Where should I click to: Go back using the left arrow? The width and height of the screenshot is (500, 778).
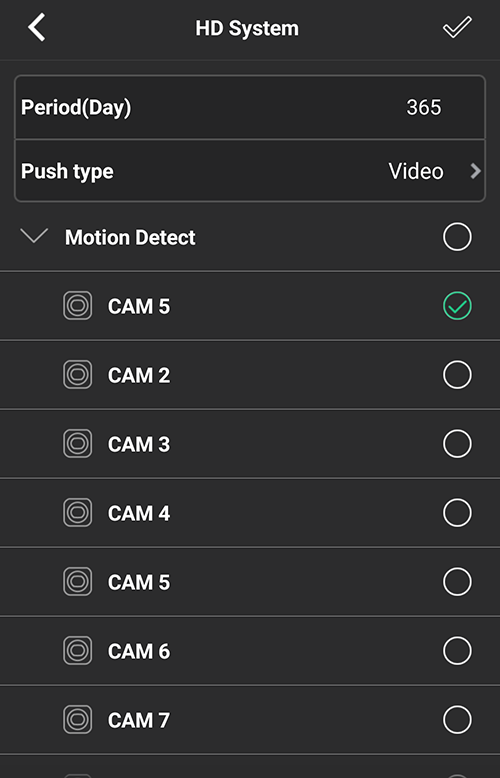37,27
